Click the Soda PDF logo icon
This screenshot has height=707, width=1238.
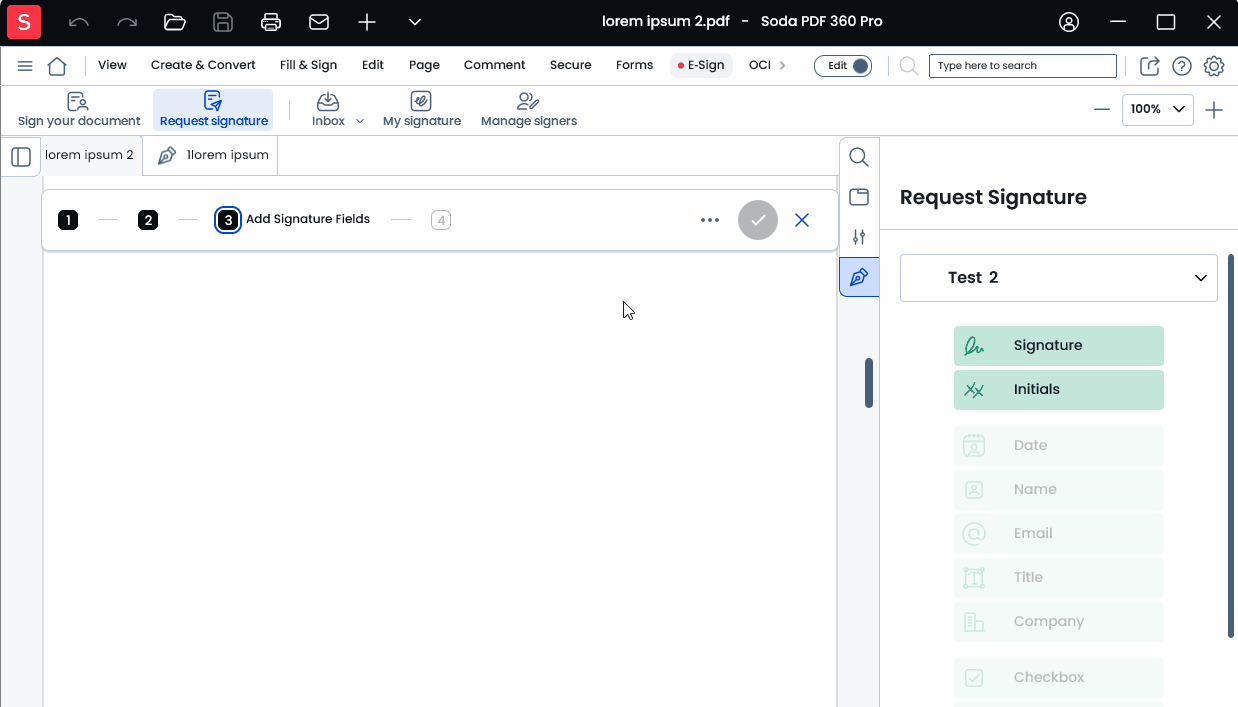click(x=24, y=21)
